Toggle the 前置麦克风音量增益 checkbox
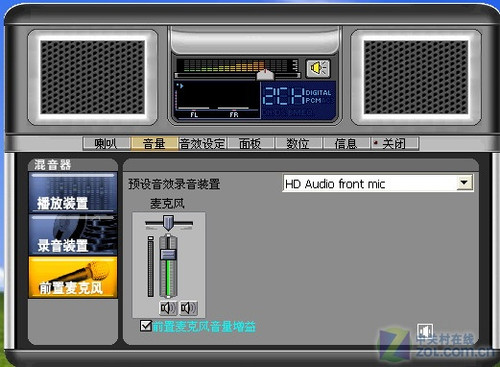Image resolution: width=500 pixels, height=367 pixels. [x=146, y=326]
